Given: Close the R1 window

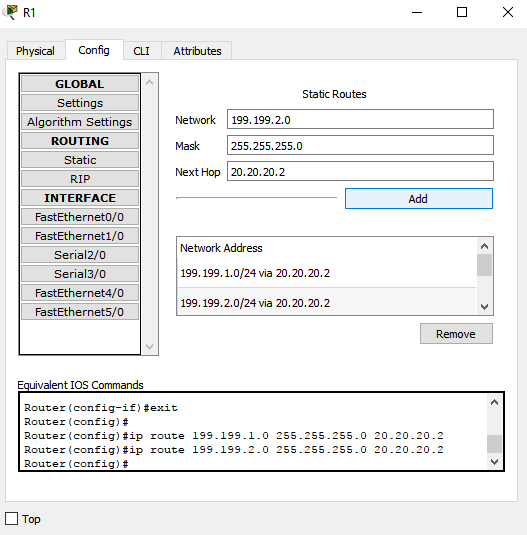Looking at the screenshot, I should click(x=508, y=13).
